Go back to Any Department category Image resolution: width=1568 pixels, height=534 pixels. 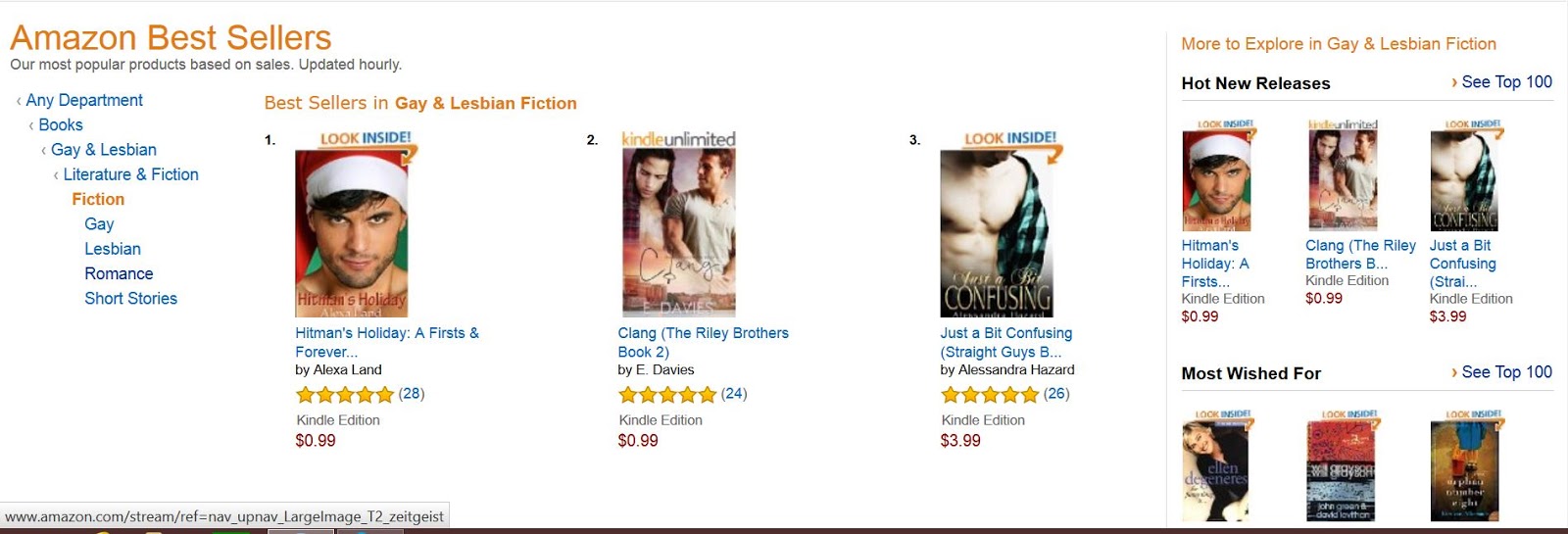pos(84,100)
